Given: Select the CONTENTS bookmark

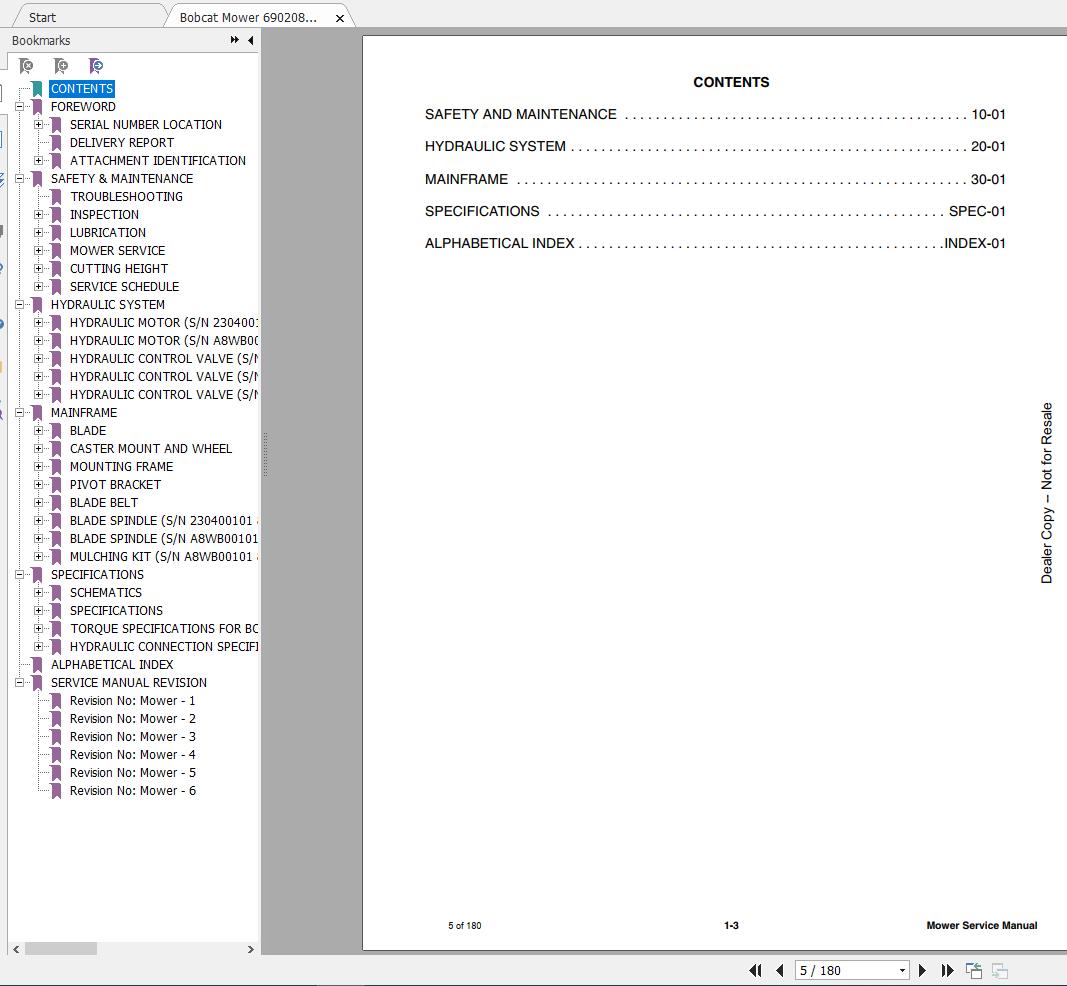Looking at the screenshot, I should (82, 88).
